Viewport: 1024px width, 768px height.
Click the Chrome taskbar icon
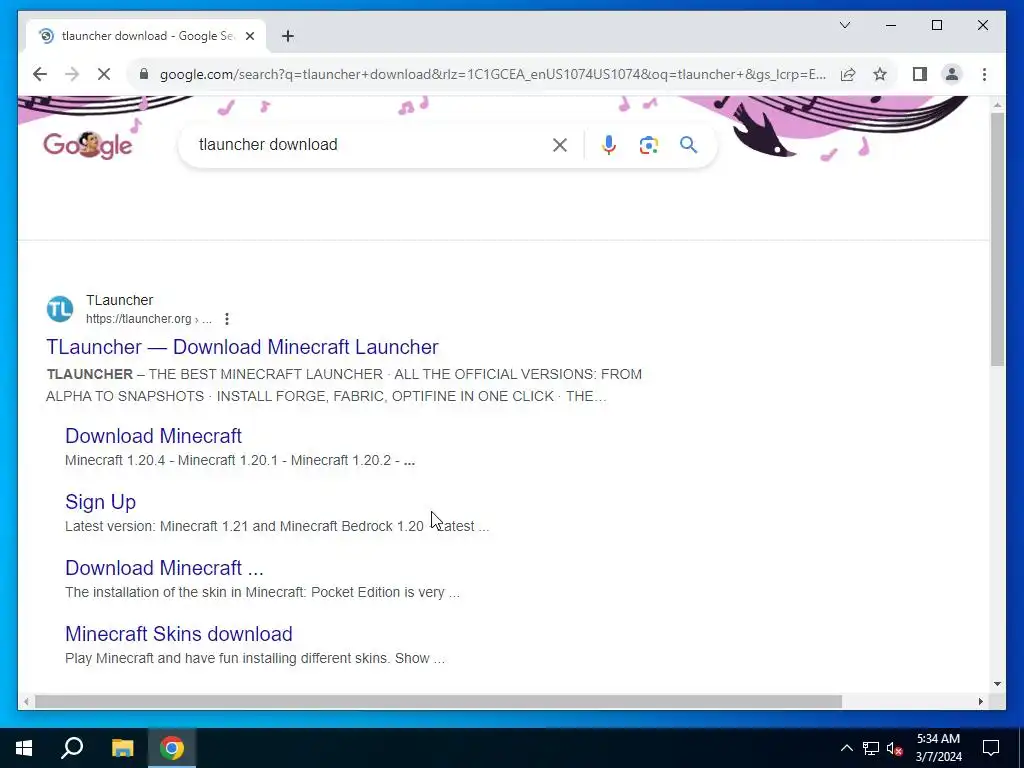click(x=172, y=748)
